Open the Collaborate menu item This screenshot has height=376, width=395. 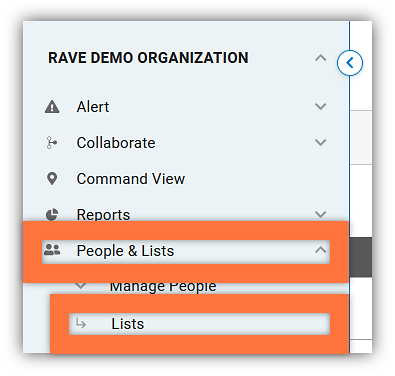(116, 143)
